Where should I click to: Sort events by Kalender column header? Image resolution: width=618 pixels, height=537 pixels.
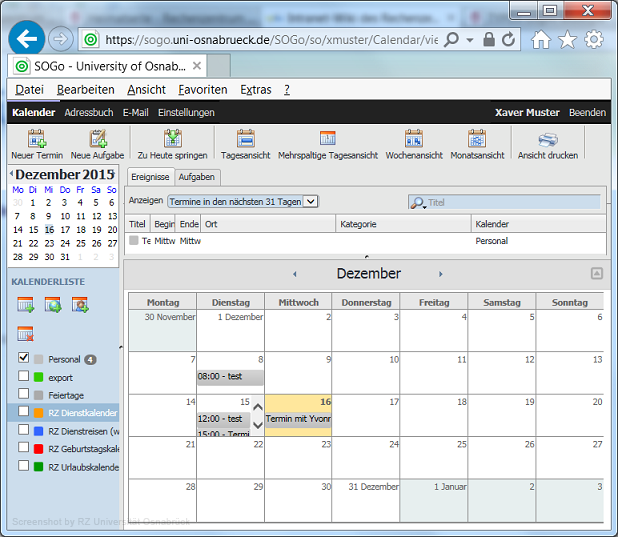point(538,224)
